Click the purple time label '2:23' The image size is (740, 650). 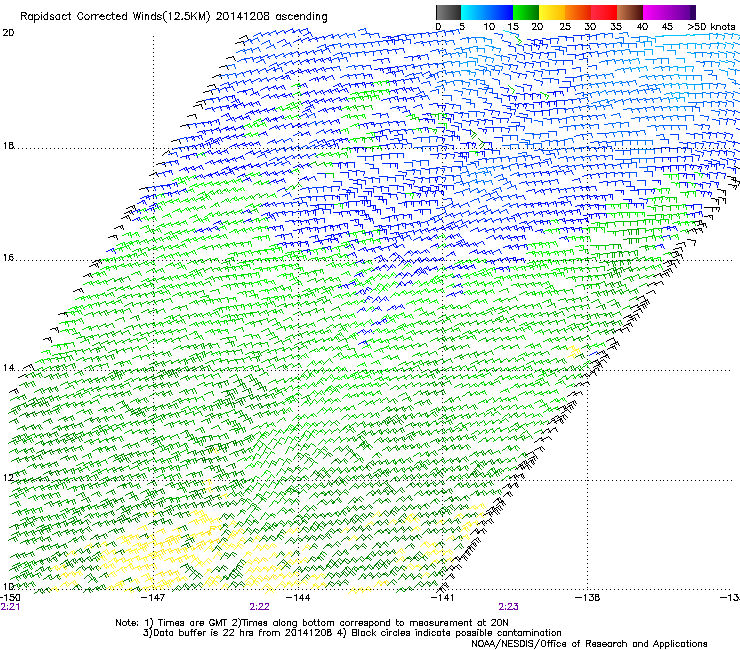click(508, 607)
